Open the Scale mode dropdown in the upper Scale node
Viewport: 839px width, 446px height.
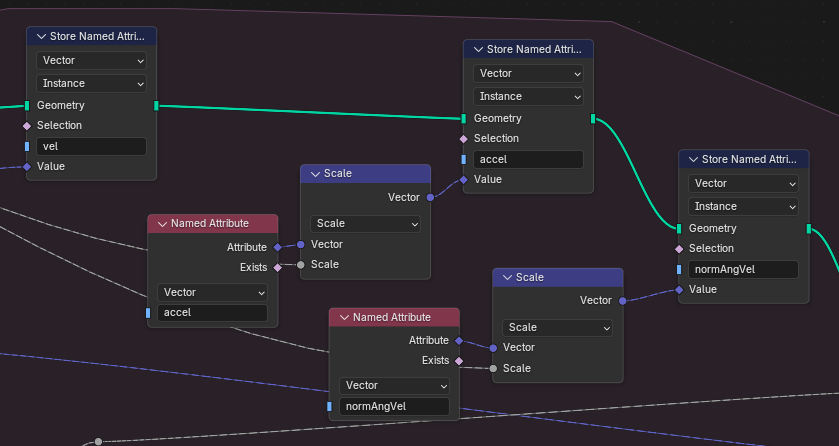tap(365, 224)
